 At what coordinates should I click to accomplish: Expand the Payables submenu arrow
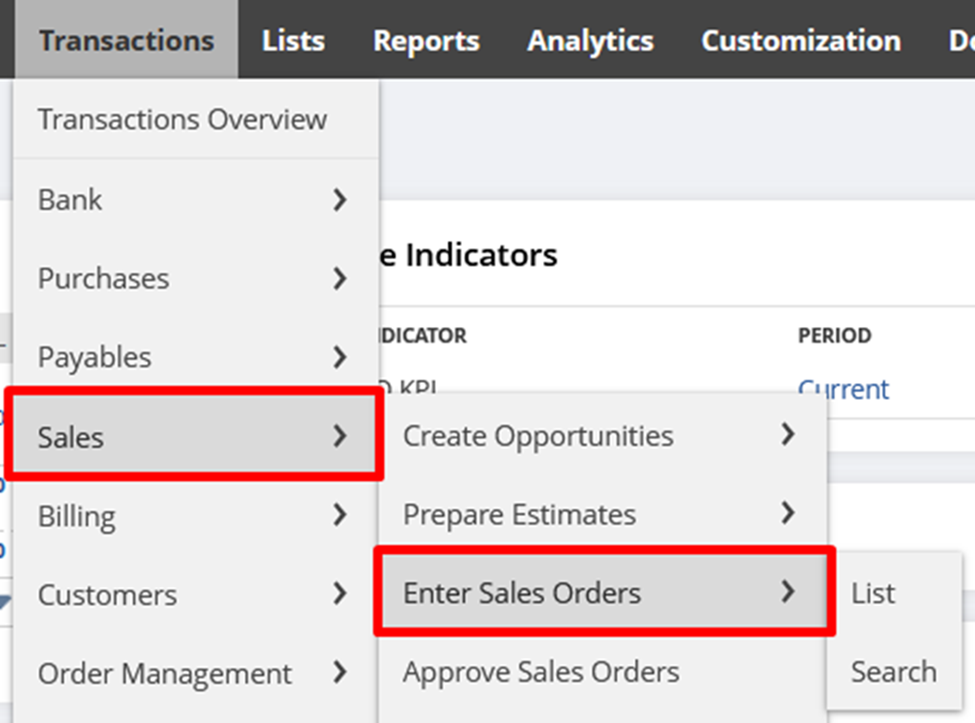(x=340, y=357)
